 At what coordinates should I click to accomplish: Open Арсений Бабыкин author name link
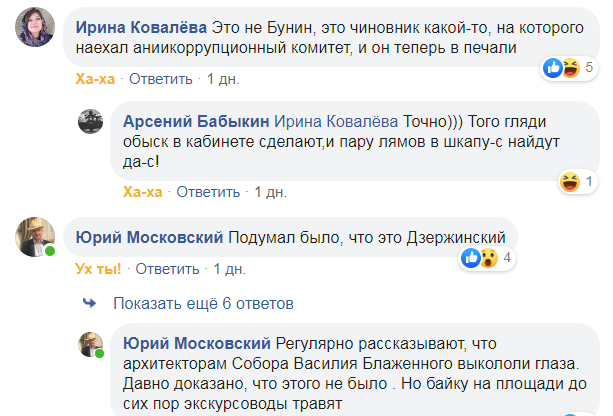point(195,120)
